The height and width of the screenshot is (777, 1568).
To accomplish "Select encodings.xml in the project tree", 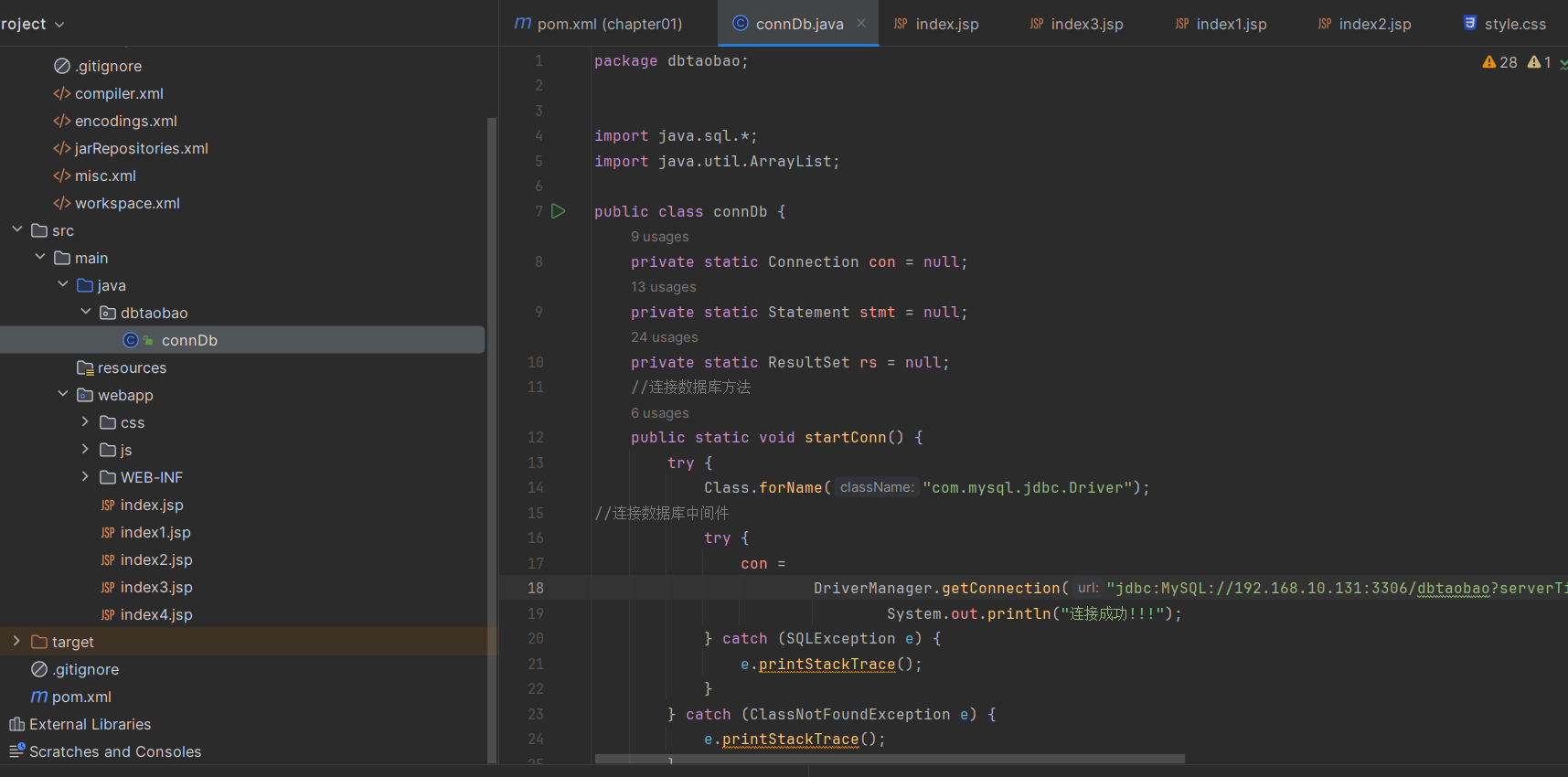I will [126, 121].
